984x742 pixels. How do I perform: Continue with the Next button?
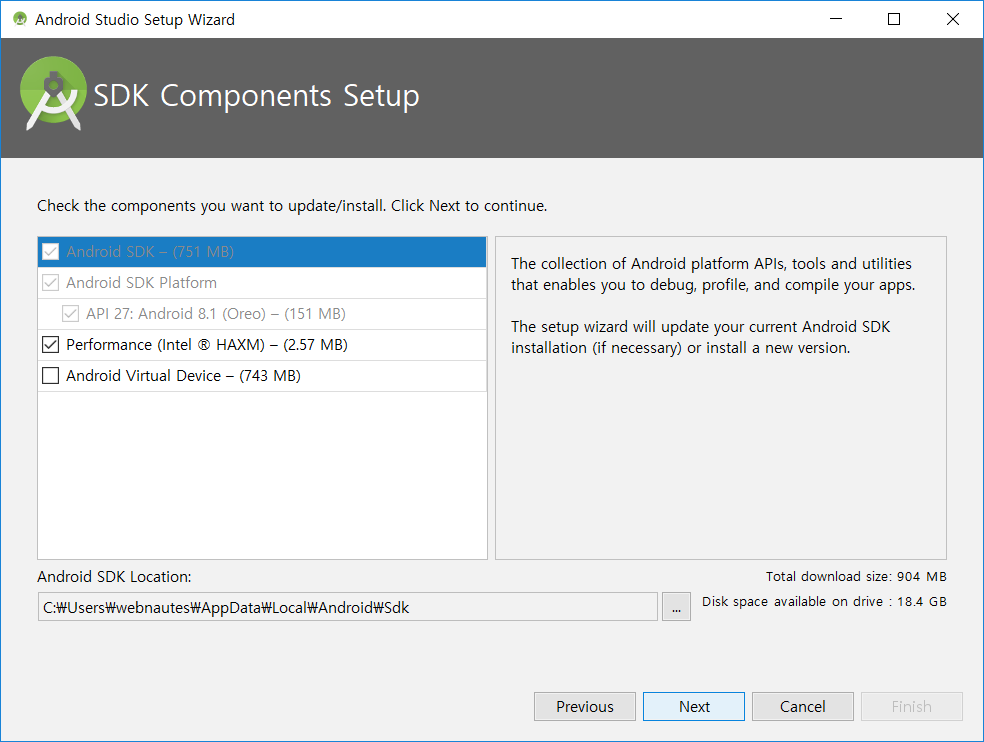pyautogui.click(x=694, y=706)
